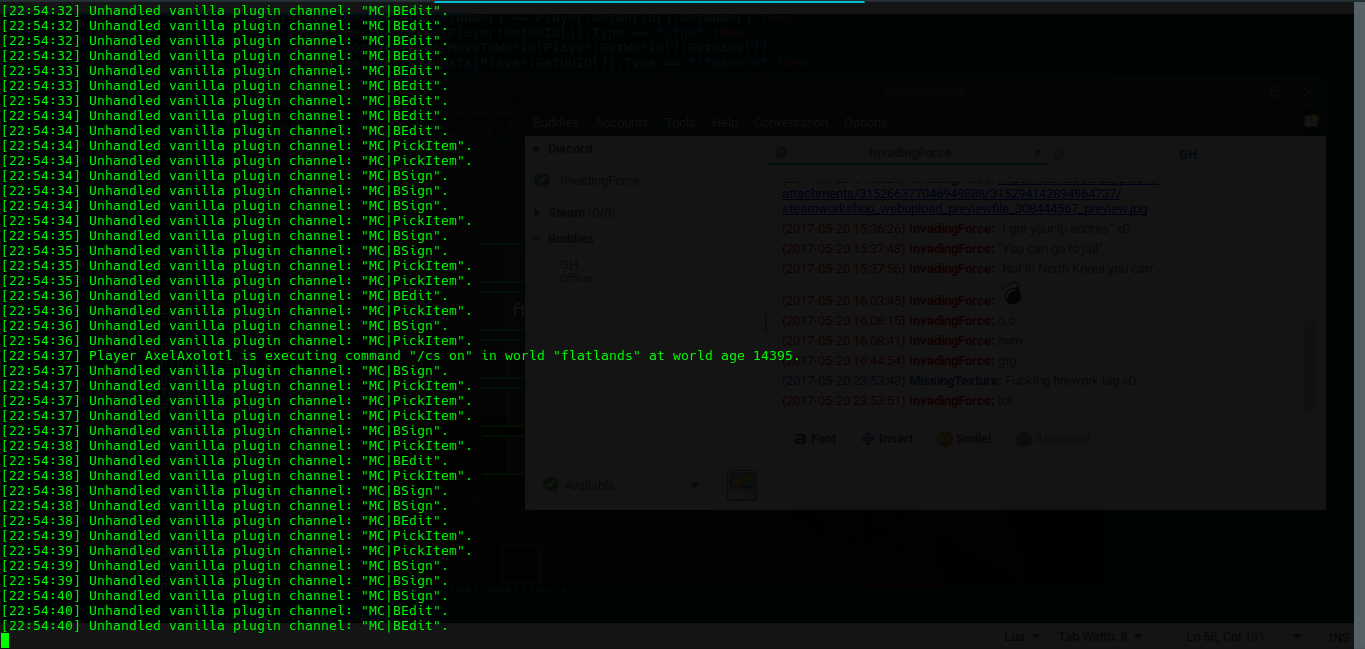
Task: Click the buddy icon thumbnail beside status
Action: click(x=741, y=485)
